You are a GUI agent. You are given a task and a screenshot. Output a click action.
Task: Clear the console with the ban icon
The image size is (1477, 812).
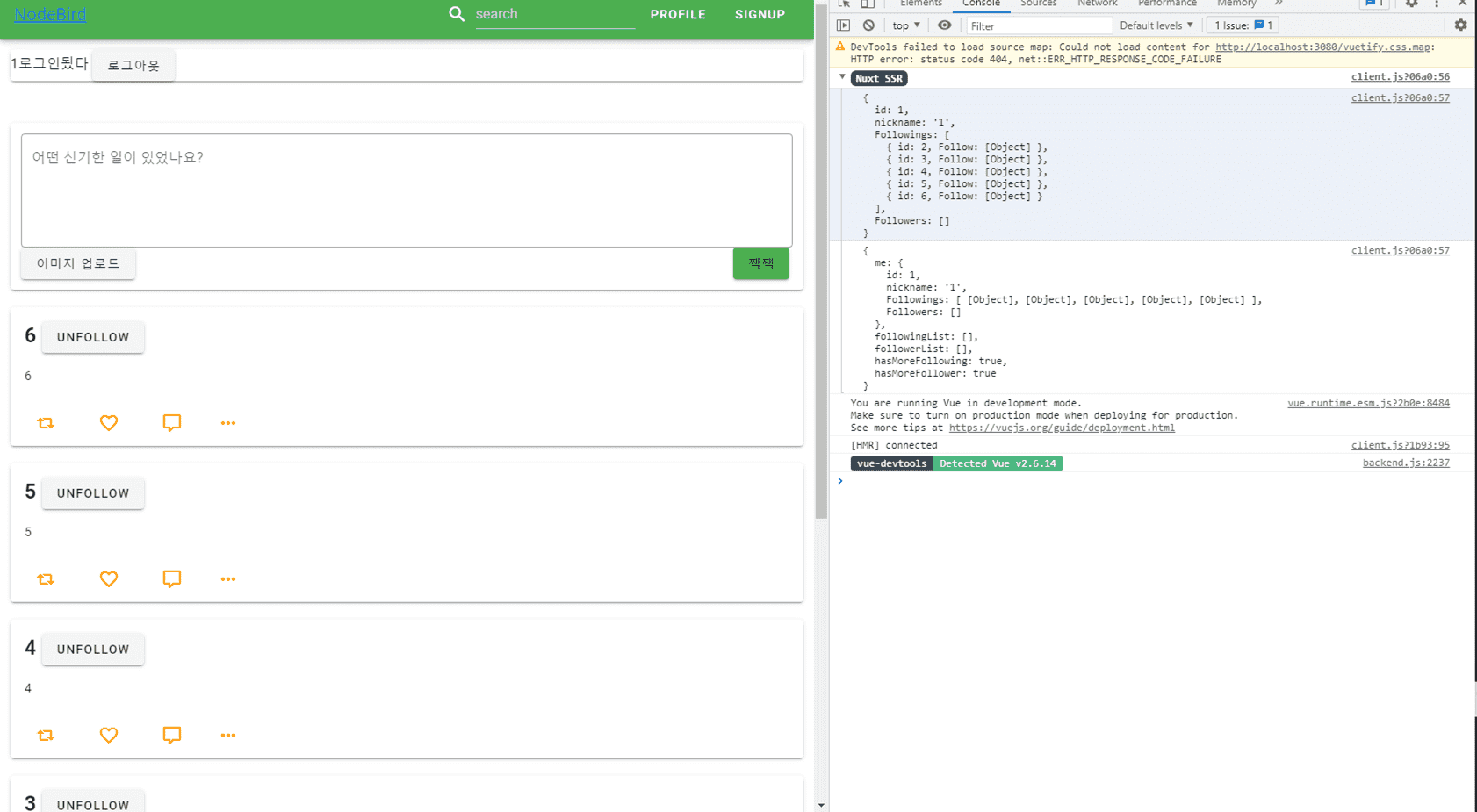(868, 25)
